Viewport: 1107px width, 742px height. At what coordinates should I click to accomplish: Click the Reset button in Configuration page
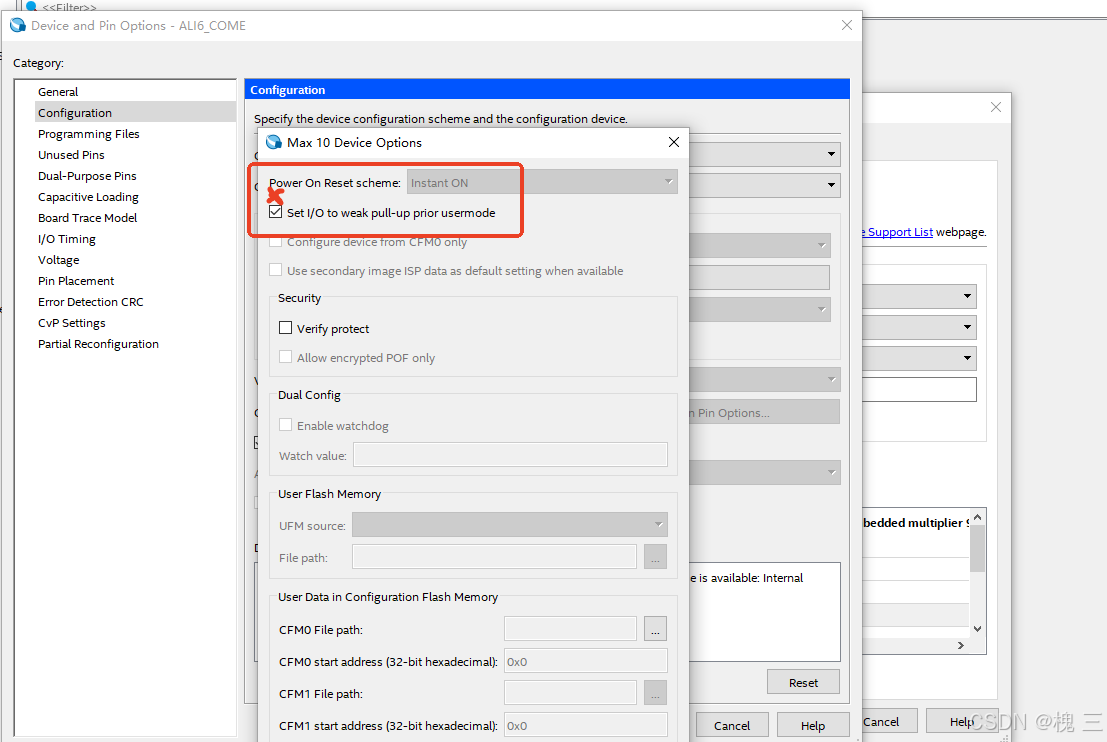tap(803, 683)
